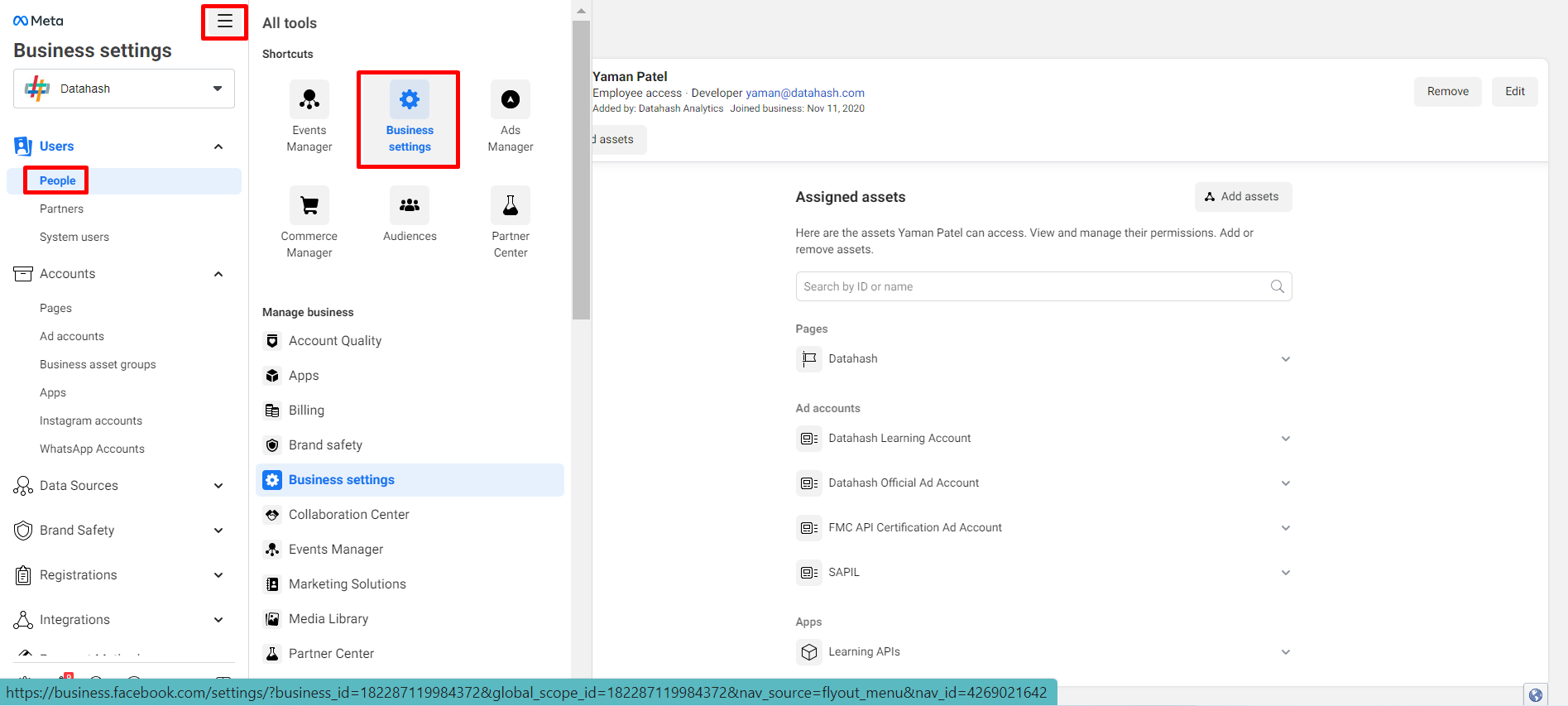1568x706 pixels.
Task: Open the hamburger all-tools menu
Action: click(224, 22)
